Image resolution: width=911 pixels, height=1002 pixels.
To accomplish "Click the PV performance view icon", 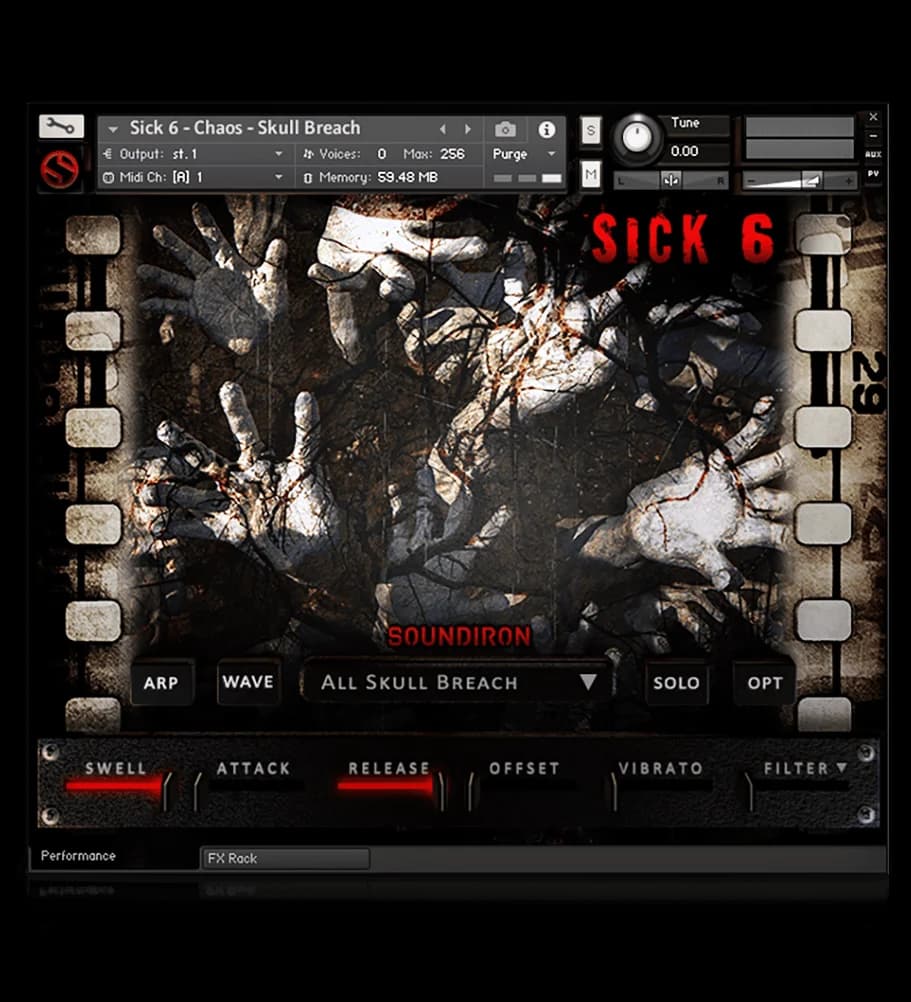I will pyautogui.click(x=871, y=172).
